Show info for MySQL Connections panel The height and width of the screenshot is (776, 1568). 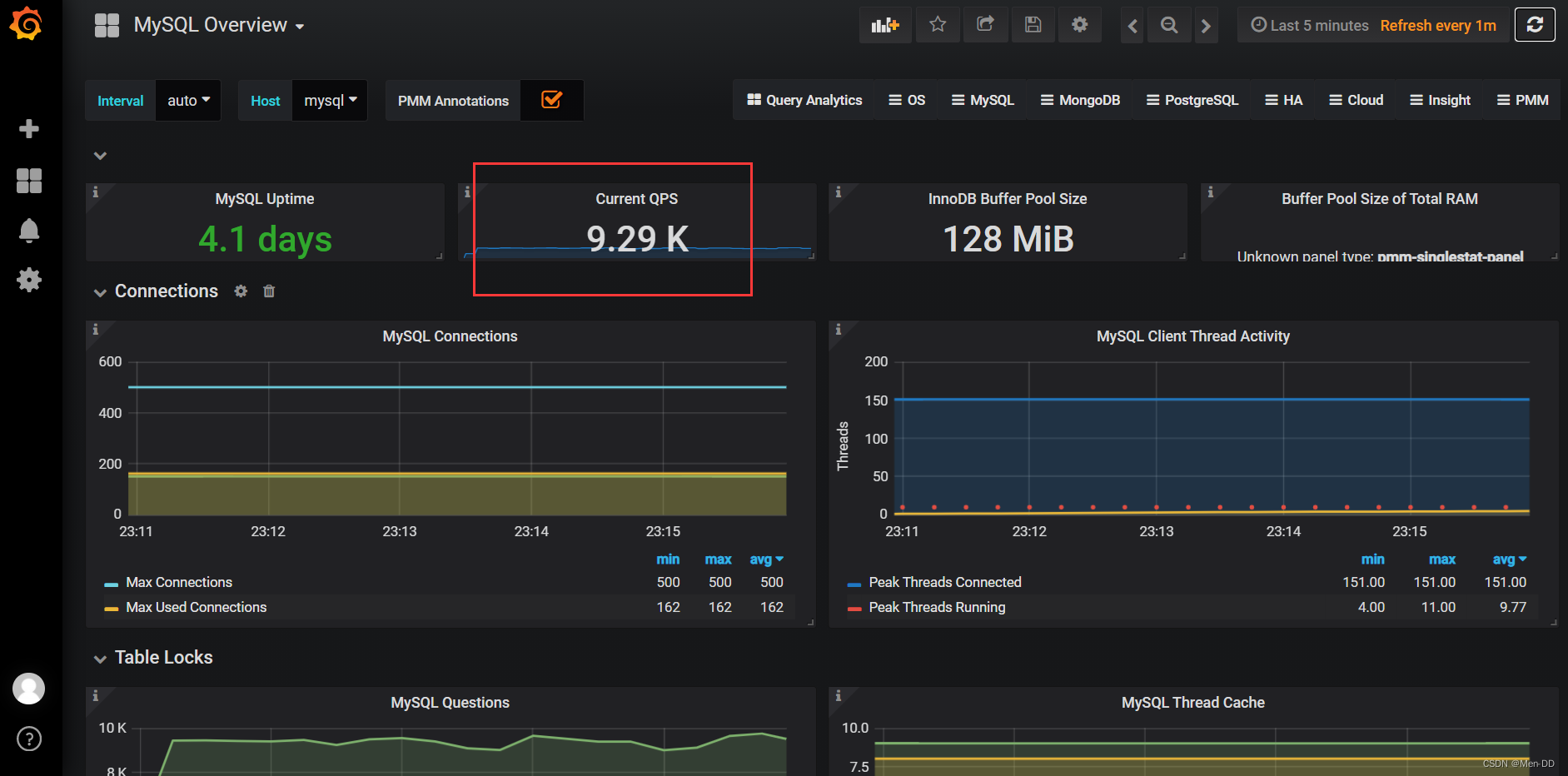pyautogui.click(x=95, y=330)
